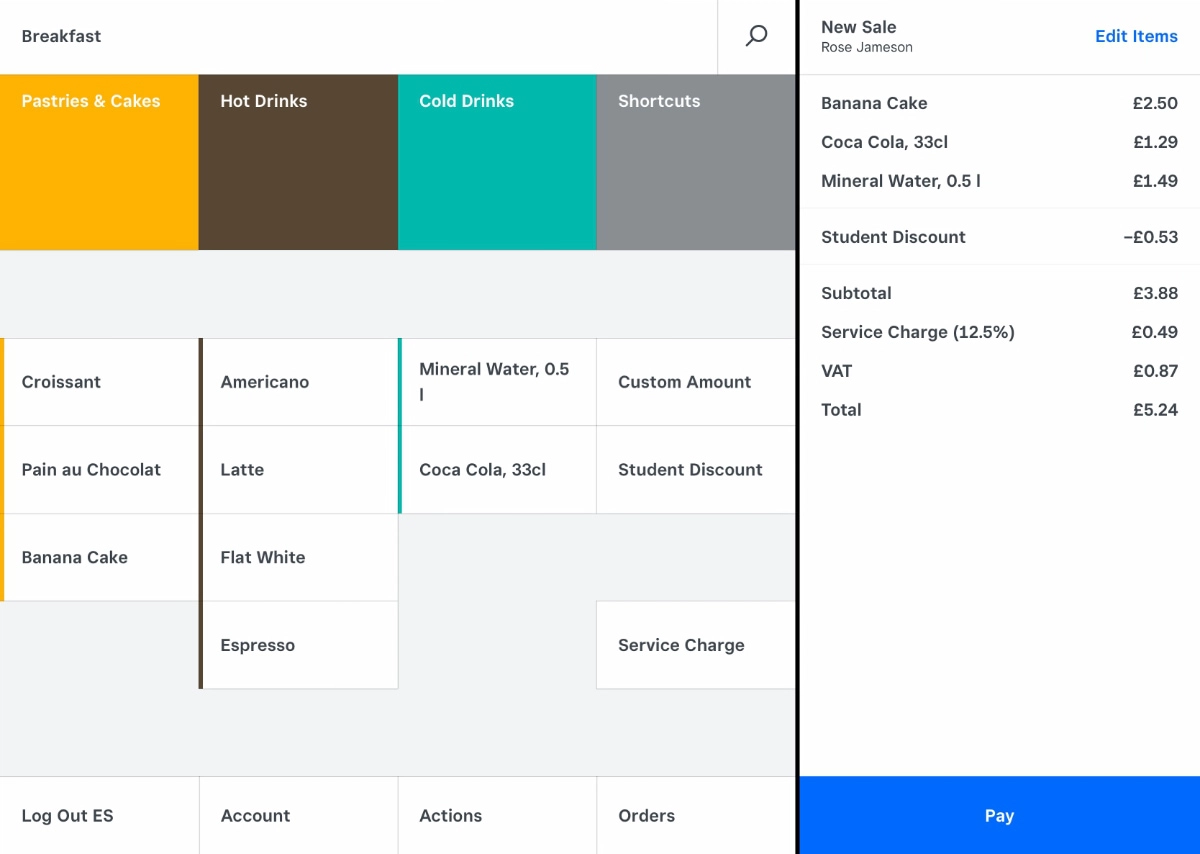Screen dimensions: 1200x854
Task: Tap the Coca Cola, 33cl product button
Action: [x=497, y=470]
